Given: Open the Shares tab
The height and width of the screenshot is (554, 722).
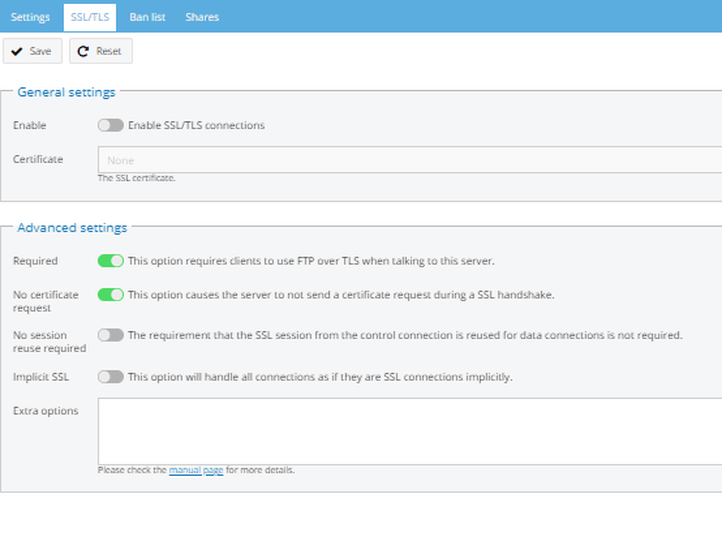Looking at the screenshot, I should [x=202, y=17].
